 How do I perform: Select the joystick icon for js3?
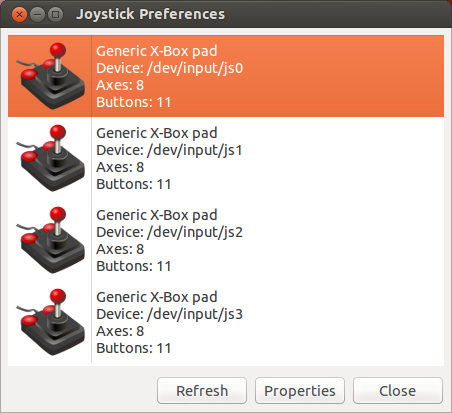[x=50, y=322]
